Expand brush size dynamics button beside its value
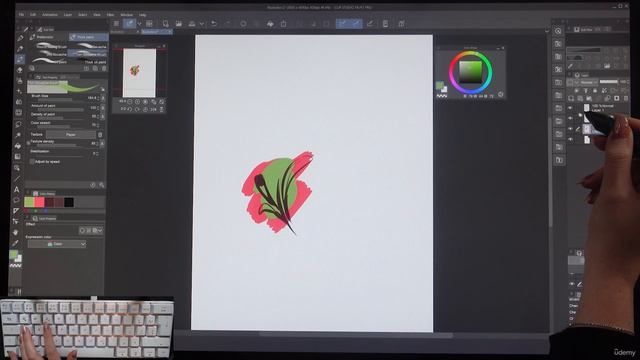640x360 pixels. pos(102,98)
